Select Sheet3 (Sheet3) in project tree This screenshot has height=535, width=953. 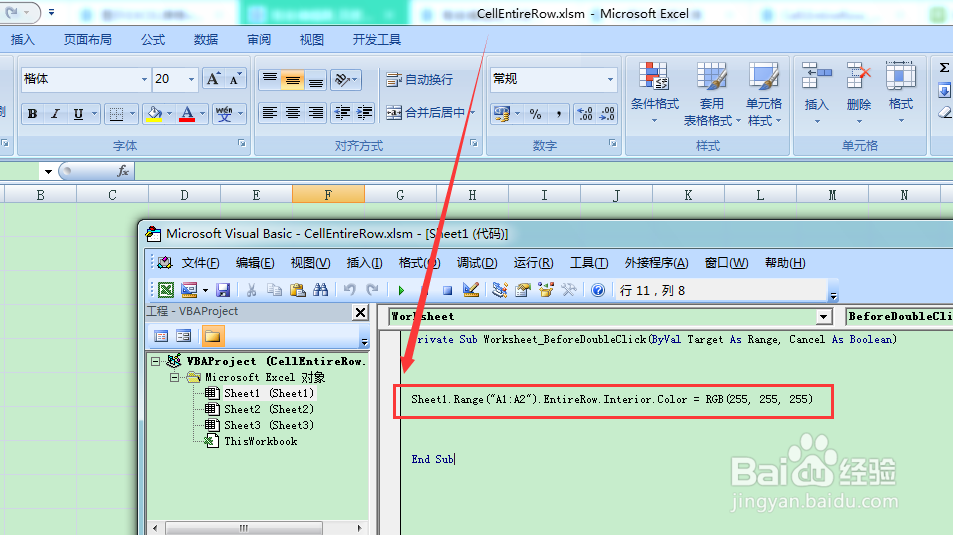click(269, 425)
